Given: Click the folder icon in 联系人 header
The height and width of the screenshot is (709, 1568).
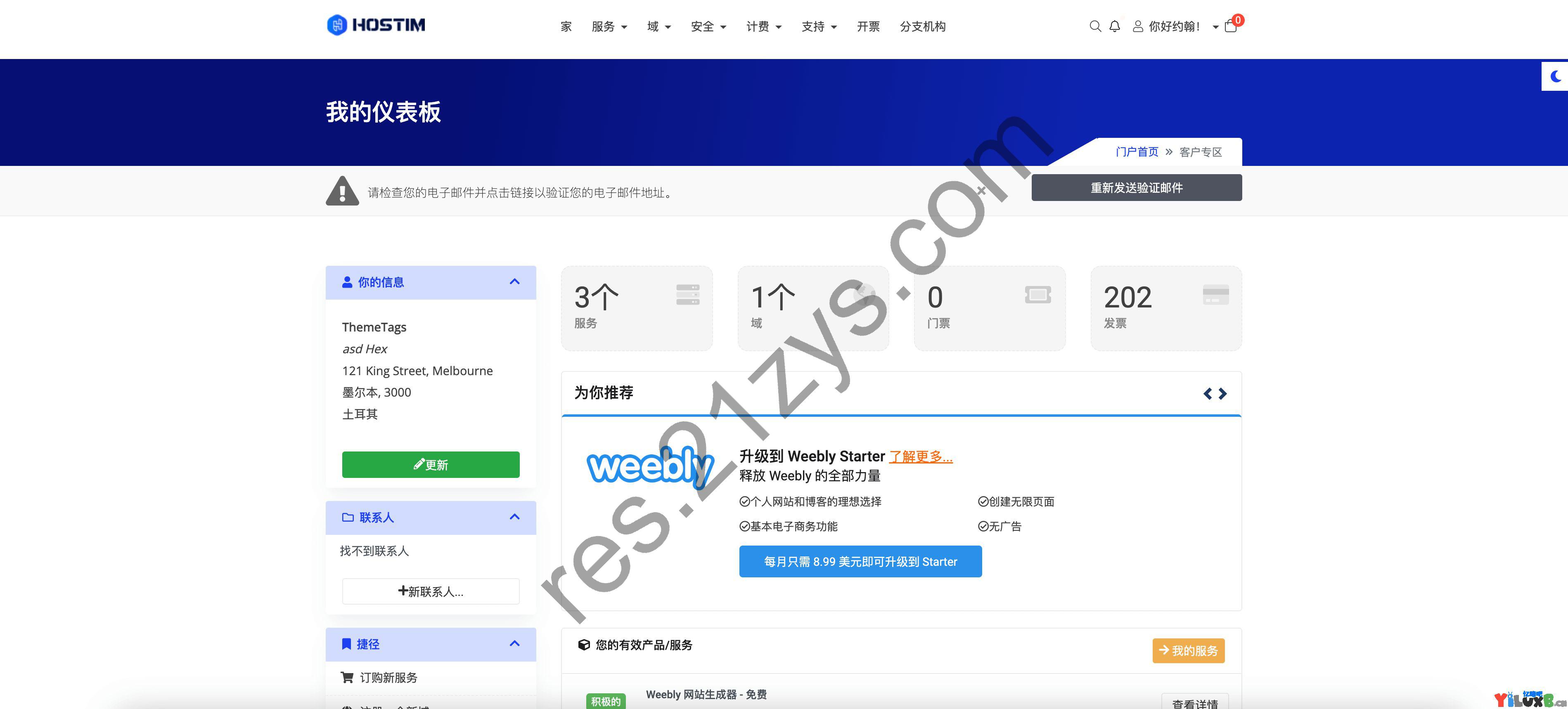Looking at the screenshot, I should click(348, 517).
